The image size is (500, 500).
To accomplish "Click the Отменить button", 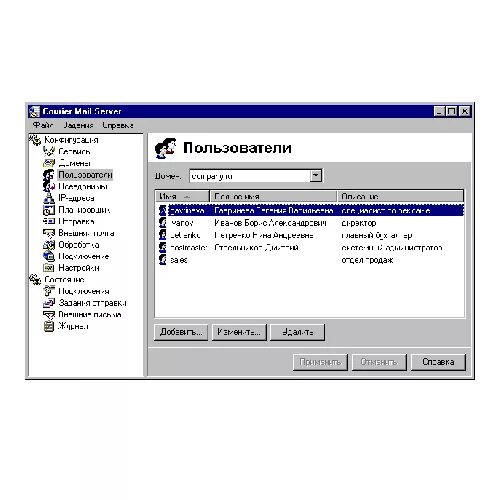I will pos(379,362).
